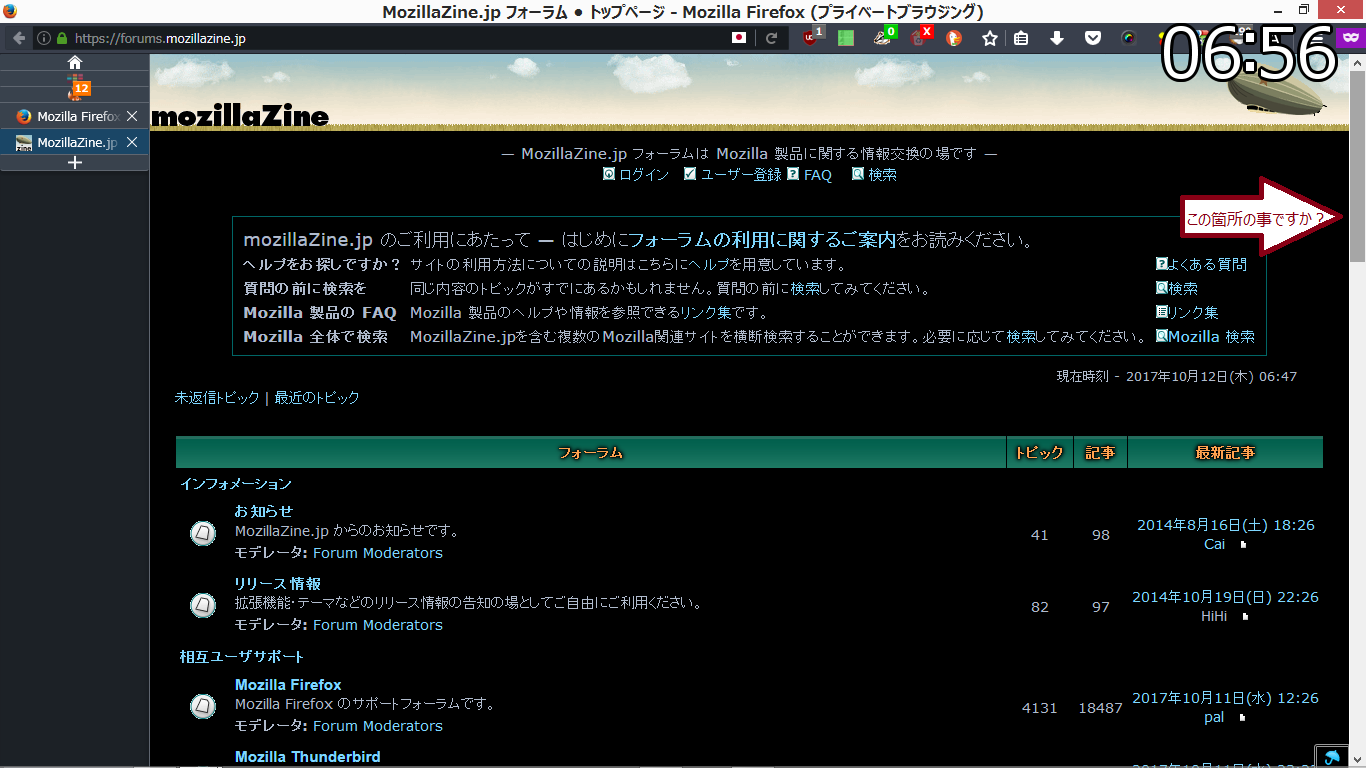1366x768 pixels.
Task: Open the FAQ link in header
Action: point(817,174)
